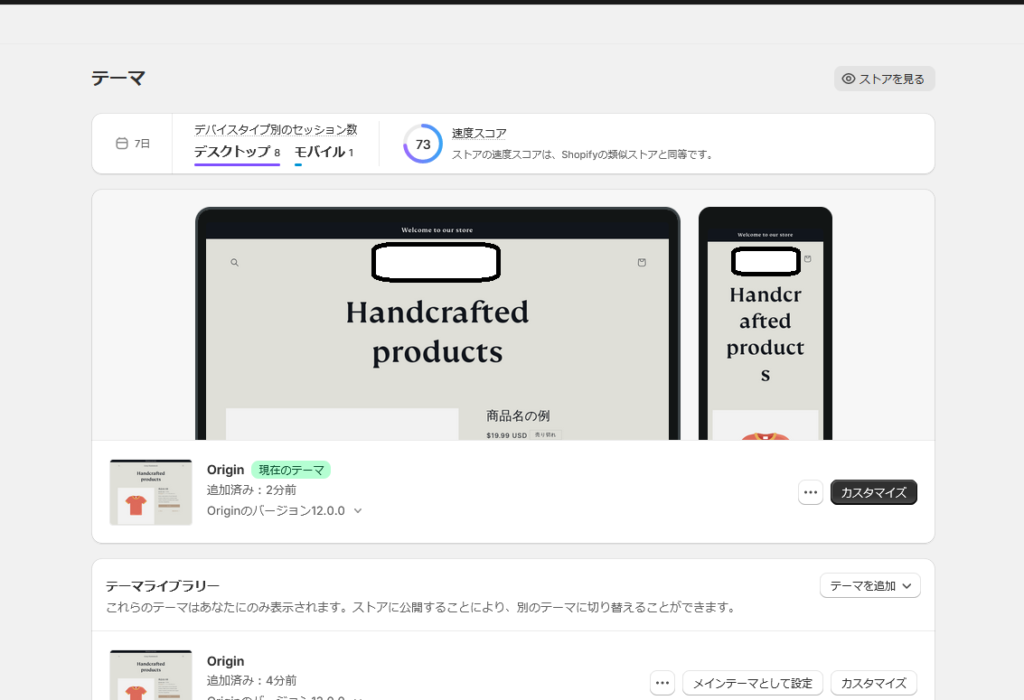Click the 73 speed score circle
This screenshot has width=1024, height=700.
point(423,144)
